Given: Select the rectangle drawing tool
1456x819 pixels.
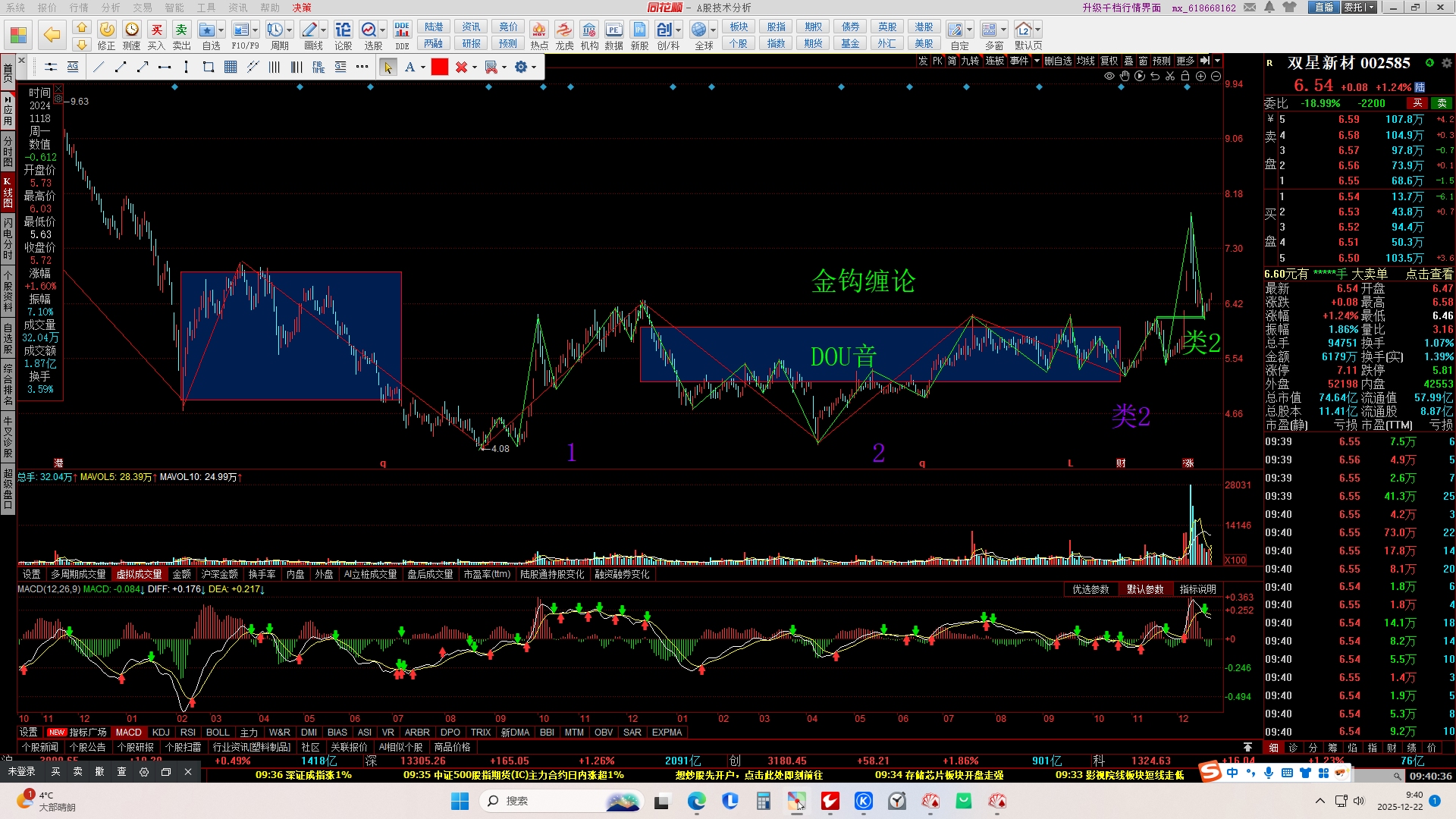Looking at the screenshot, I should pyautogui.click(x=209, y=67).
